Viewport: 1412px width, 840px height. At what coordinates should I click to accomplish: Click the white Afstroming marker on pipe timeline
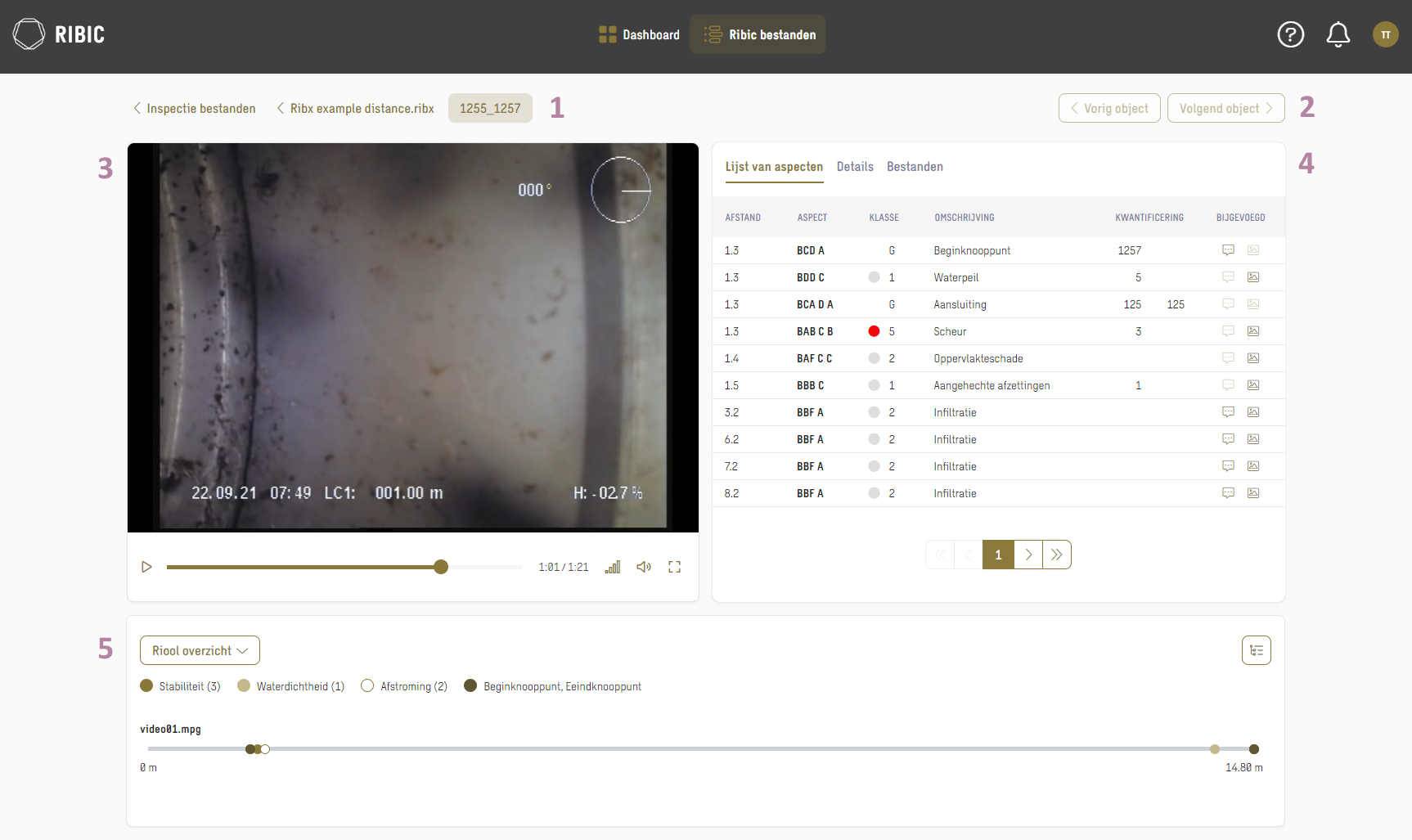coord(265,749)
